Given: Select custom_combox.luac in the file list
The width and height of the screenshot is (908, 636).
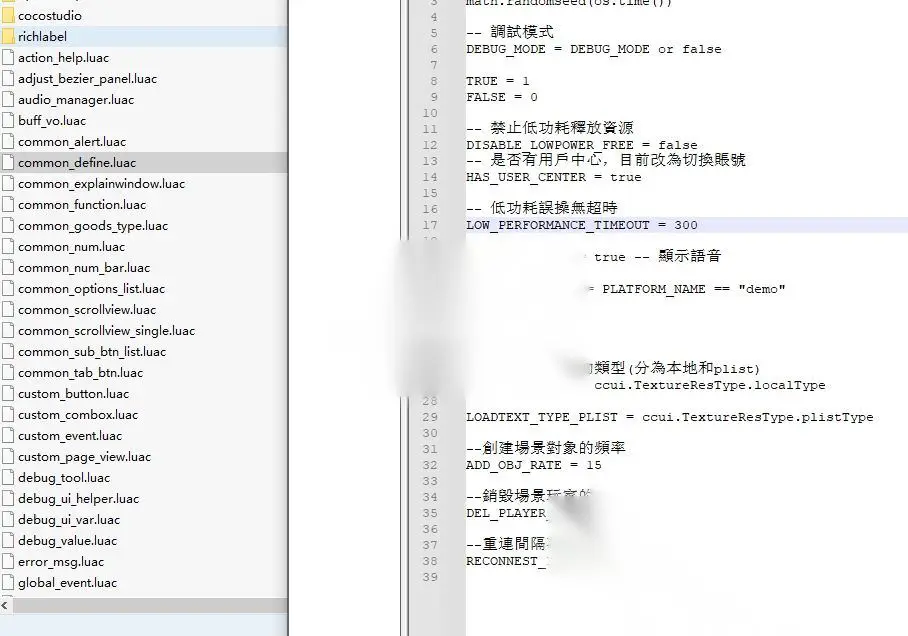Looking at the screenshot, I should click(78, 415).
